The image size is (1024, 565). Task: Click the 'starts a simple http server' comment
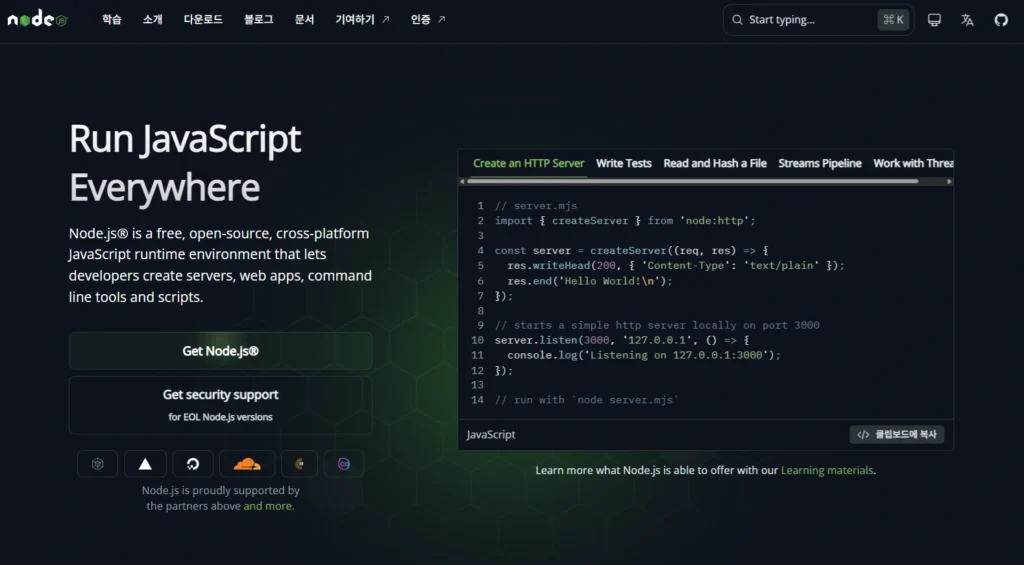coord(657,325)
